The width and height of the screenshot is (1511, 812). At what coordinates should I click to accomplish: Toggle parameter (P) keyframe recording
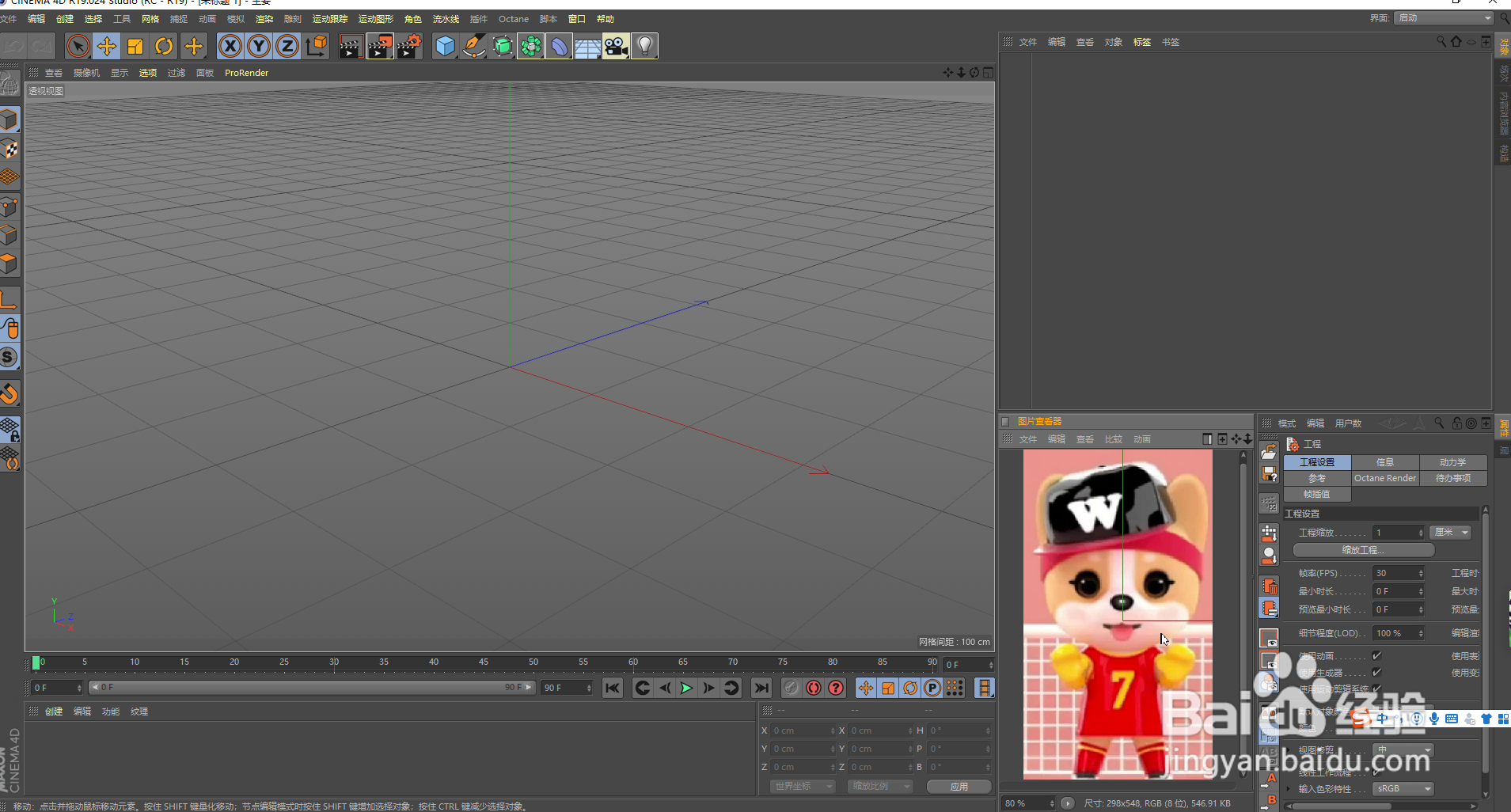tap(932, 688)
